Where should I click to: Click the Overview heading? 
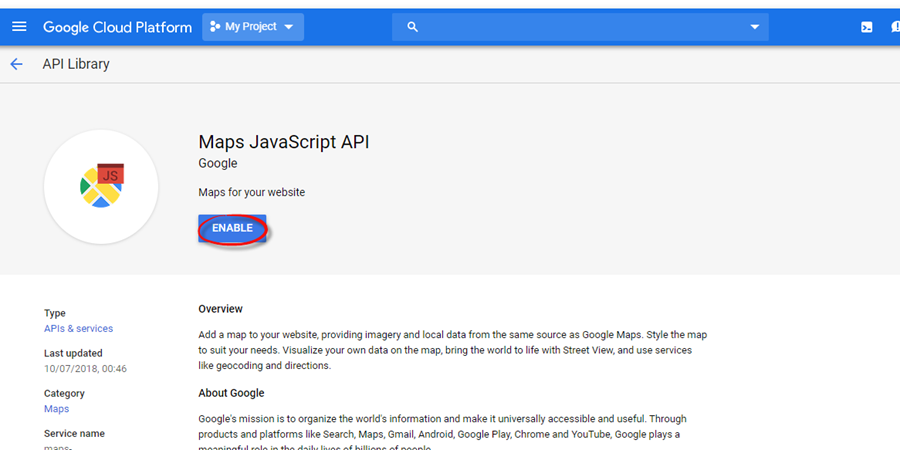coord(220,309)
